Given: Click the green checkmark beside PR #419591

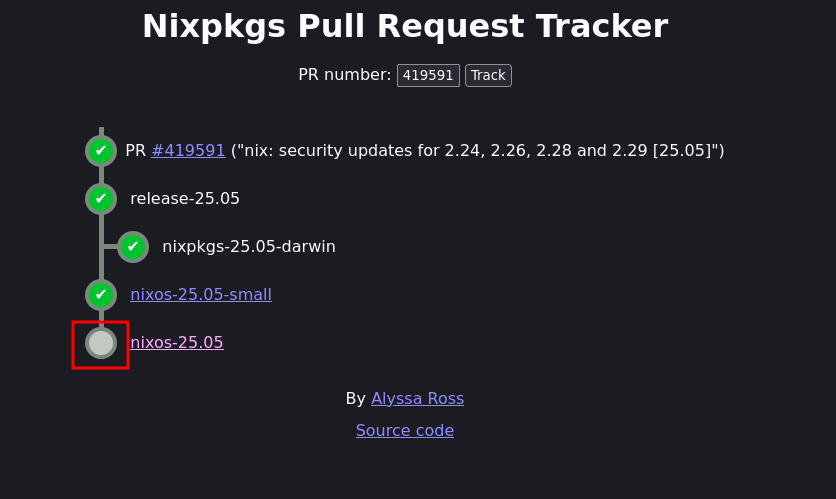Looking at the screenshot, I should tap(101, 151).
